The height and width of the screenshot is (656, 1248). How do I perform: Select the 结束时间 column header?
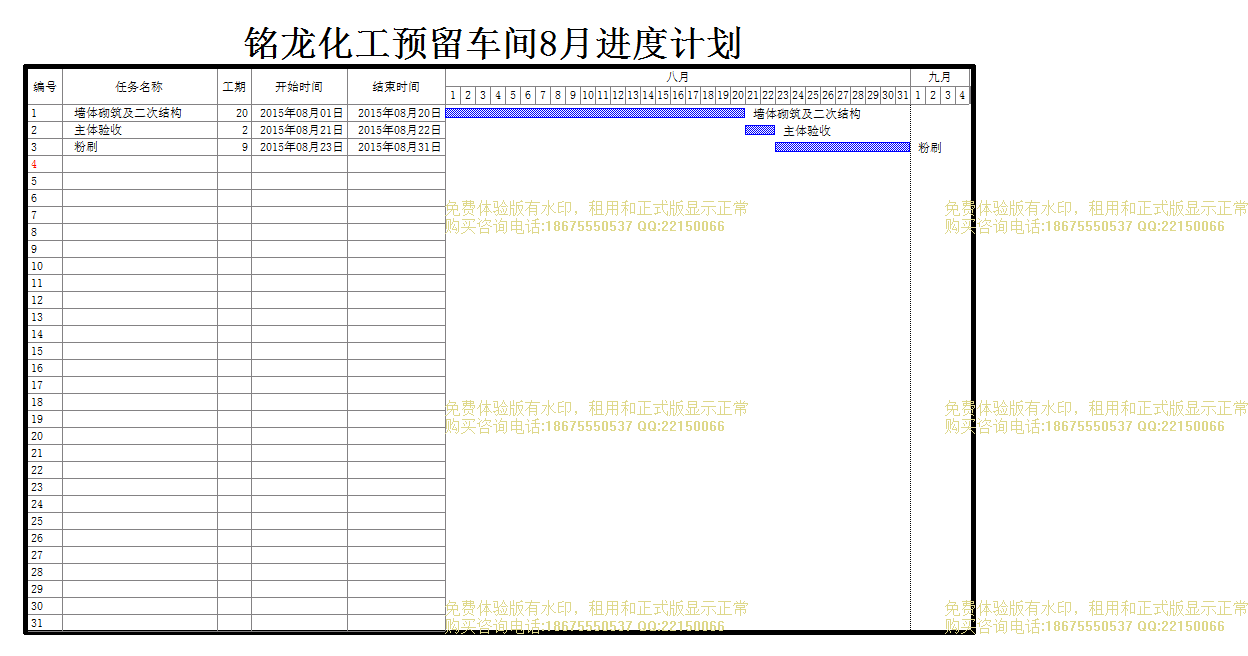tap(396, 87)
